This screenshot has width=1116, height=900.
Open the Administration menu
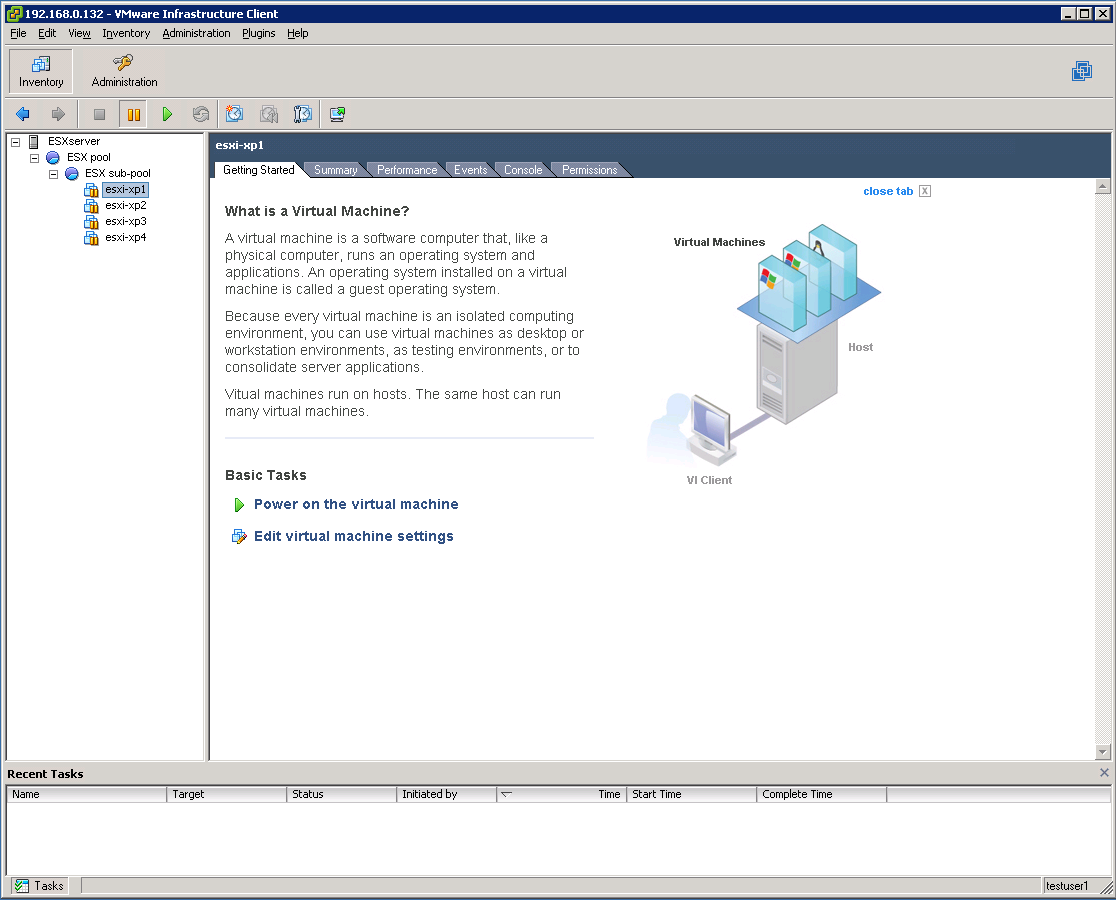tap(196, 33)
